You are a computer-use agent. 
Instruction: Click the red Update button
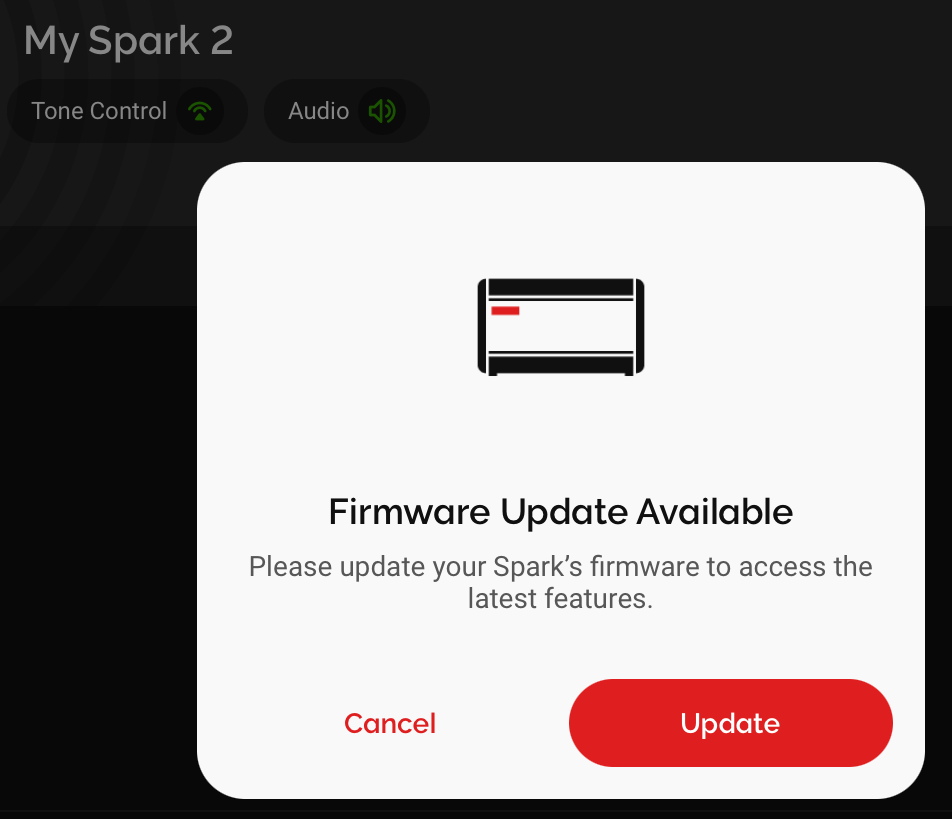[730, 722]
